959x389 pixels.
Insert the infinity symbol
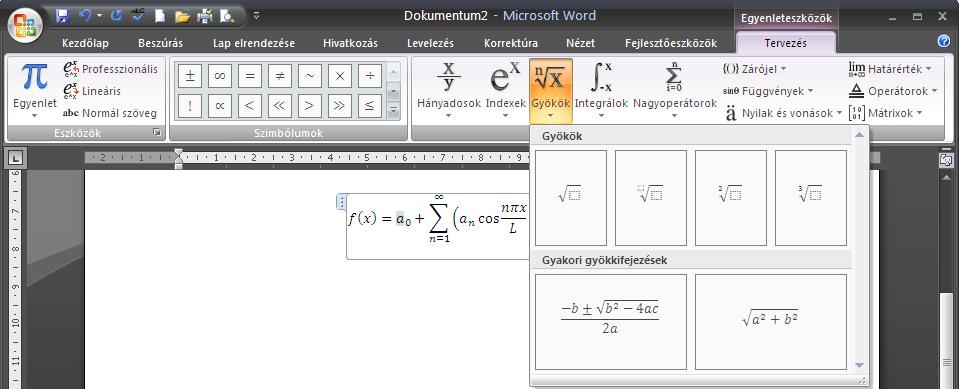[x=220, y=76]
